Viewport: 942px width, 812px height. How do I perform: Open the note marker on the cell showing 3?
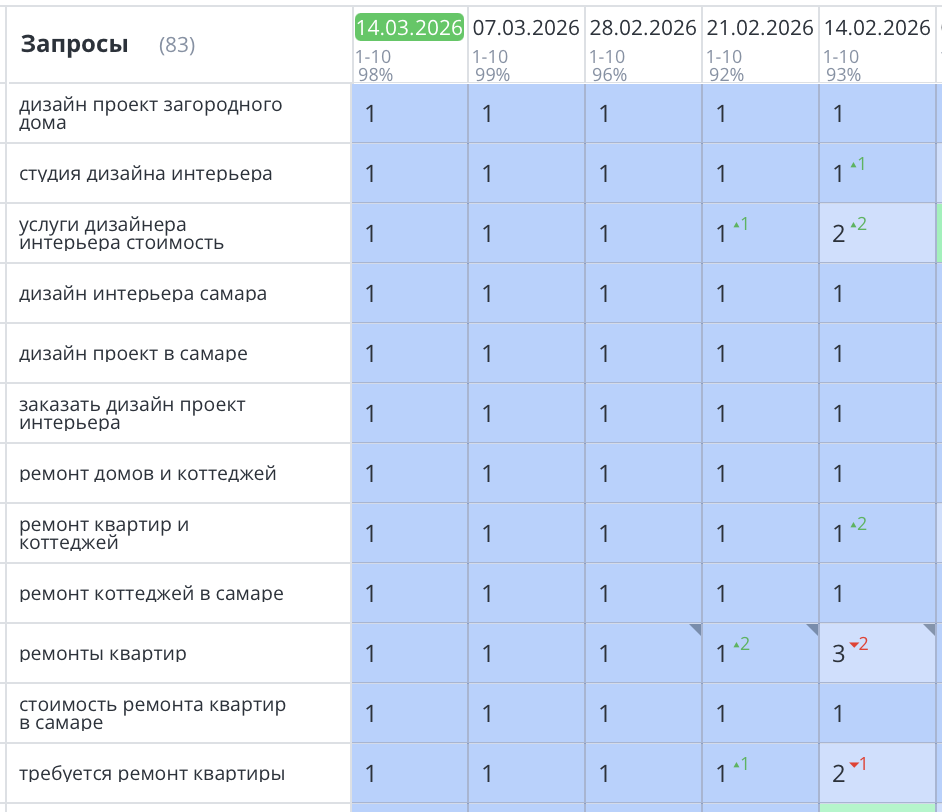click(932, 630)
